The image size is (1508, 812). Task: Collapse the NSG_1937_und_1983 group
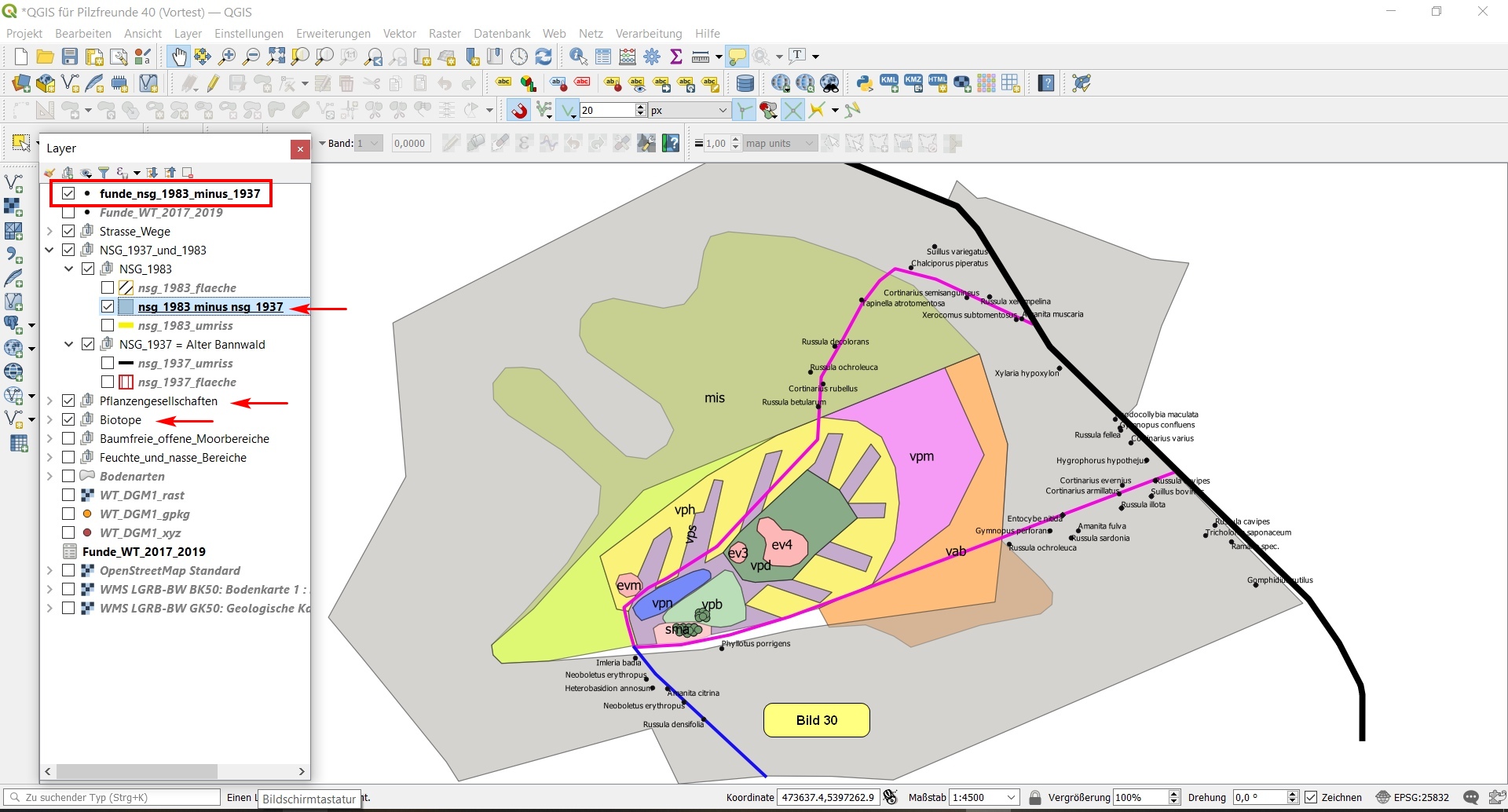point(49,251)
